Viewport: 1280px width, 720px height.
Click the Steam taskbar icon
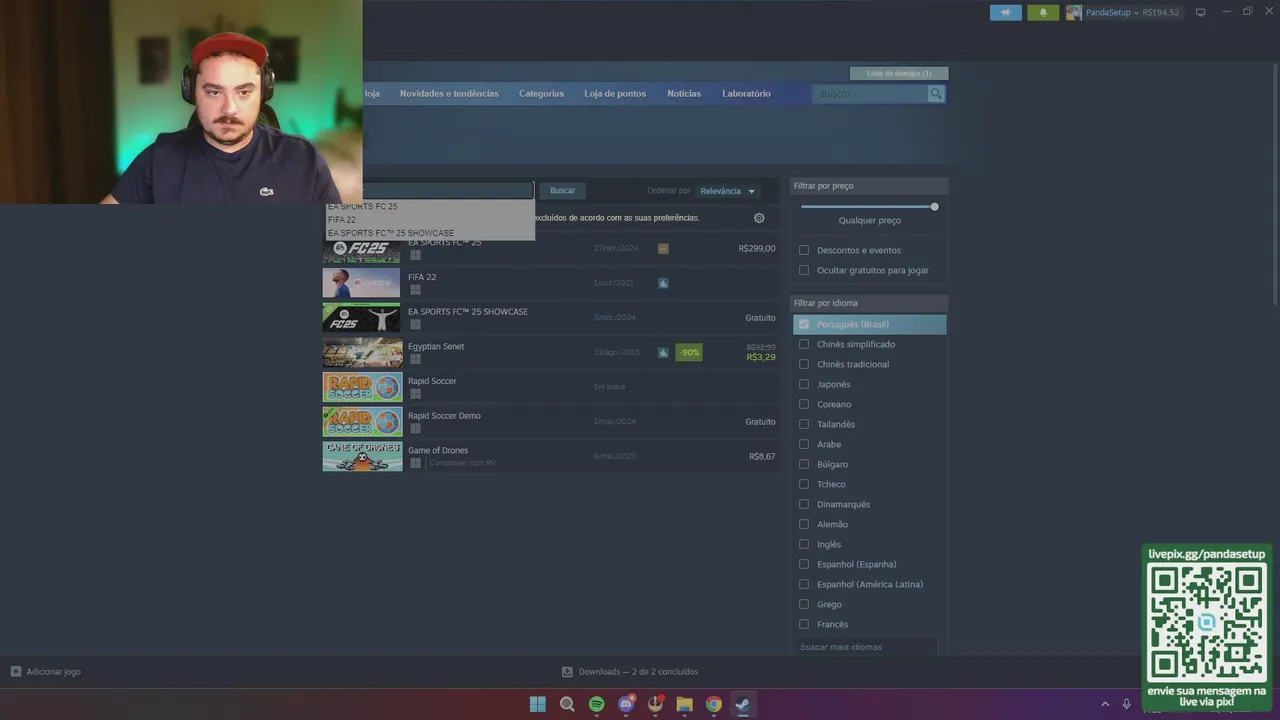pos(743,704)
